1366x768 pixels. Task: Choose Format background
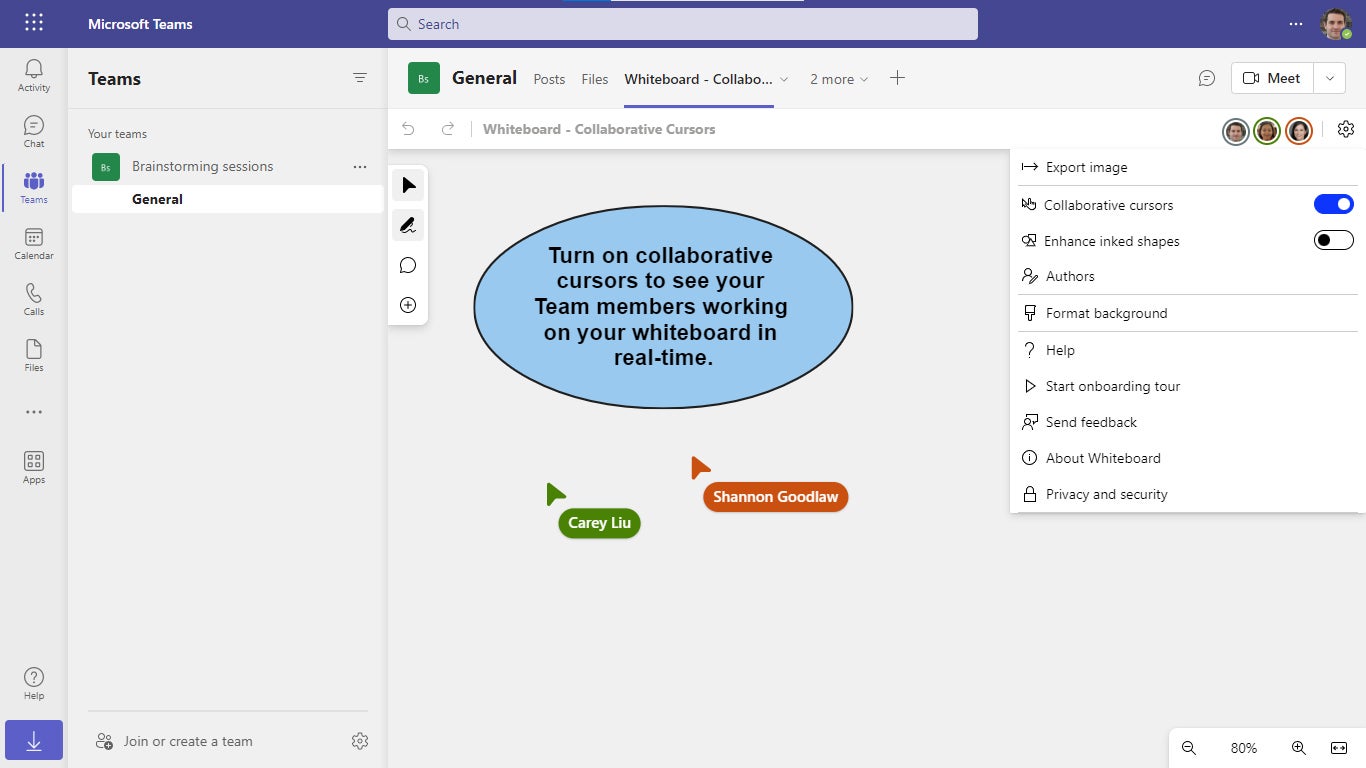[x=1188, y=313]
